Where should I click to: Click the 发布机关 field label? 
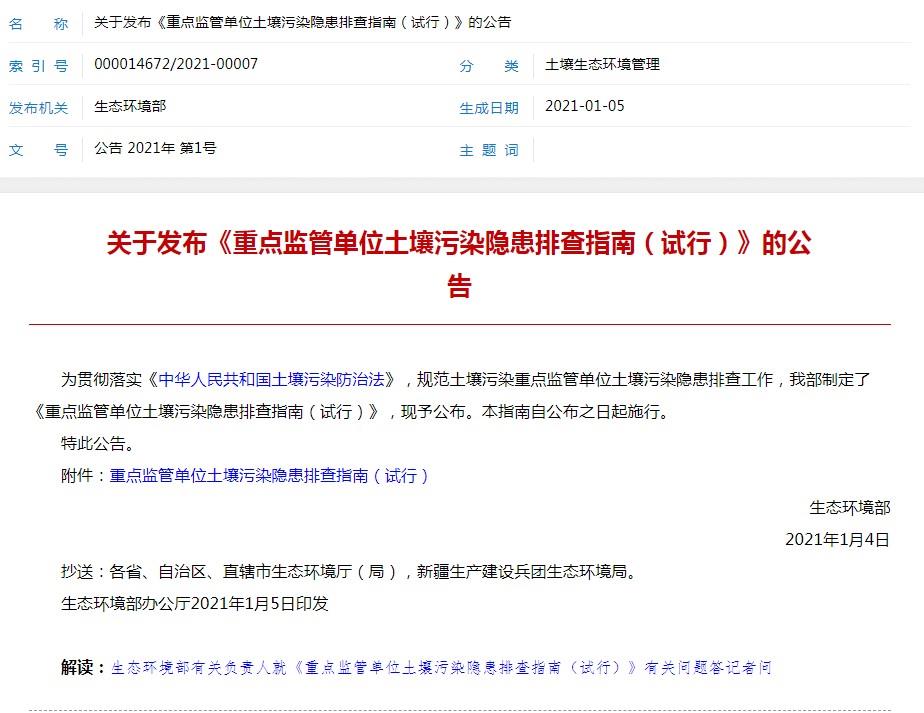(x=39, y=108)
